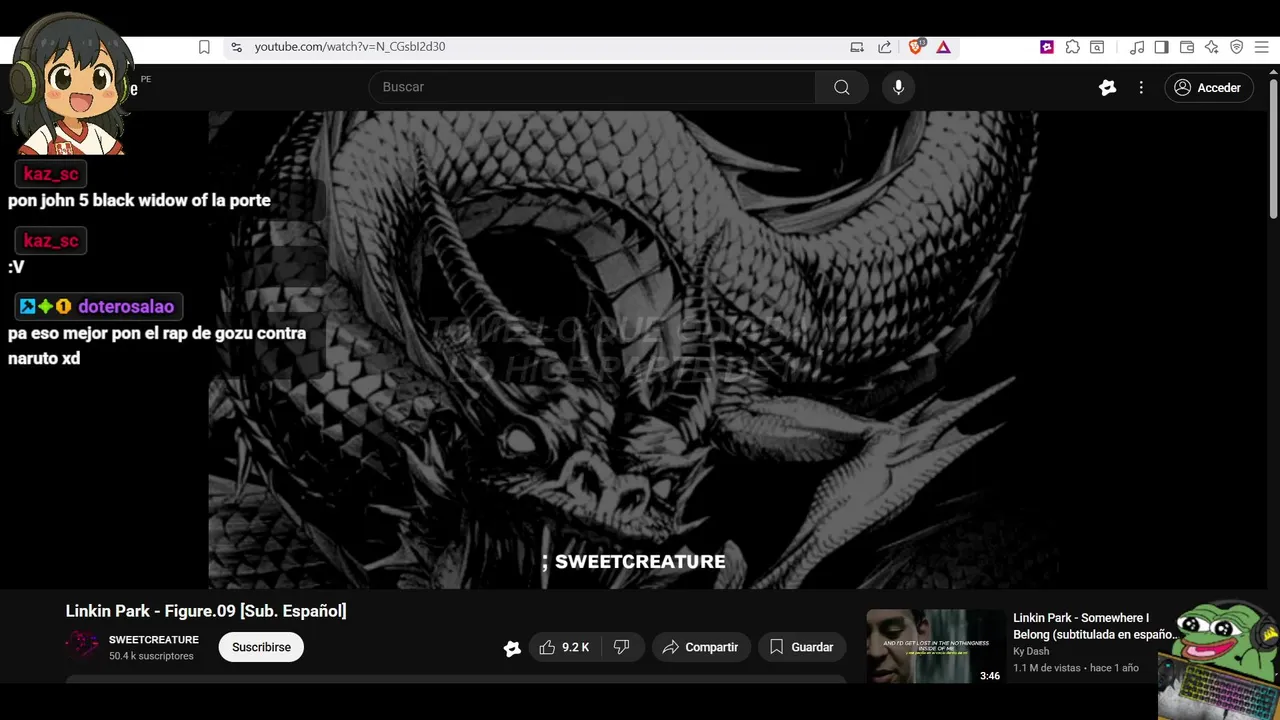Open the purple extension icon in toolbar
Screen dimensions: 1280x720
(x=1047, y=47)
